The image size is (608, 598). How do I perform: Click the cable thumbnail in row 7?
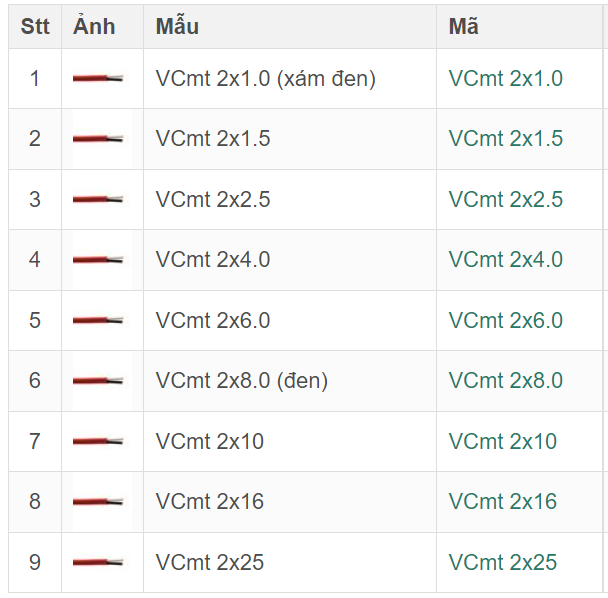[99, 442]
